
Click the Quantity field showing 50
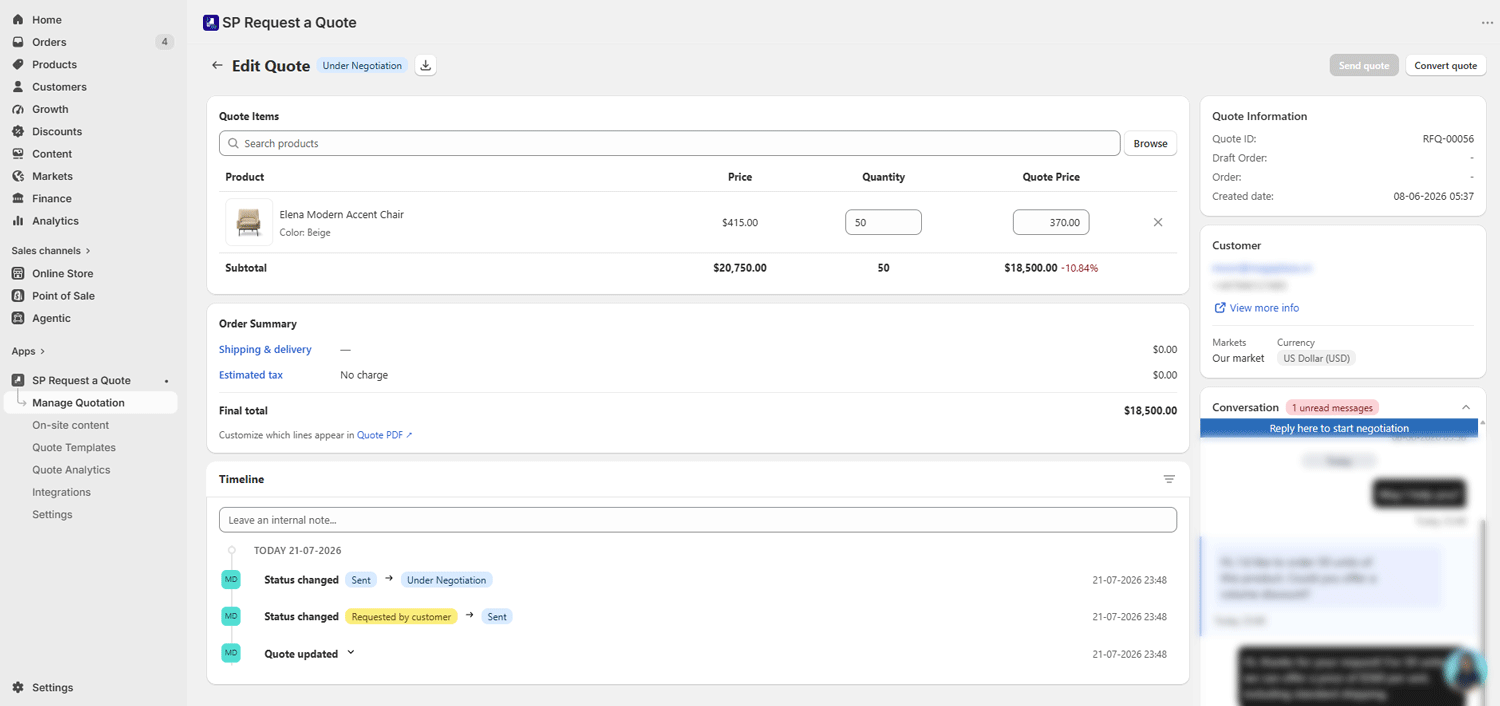click(883, 222)
